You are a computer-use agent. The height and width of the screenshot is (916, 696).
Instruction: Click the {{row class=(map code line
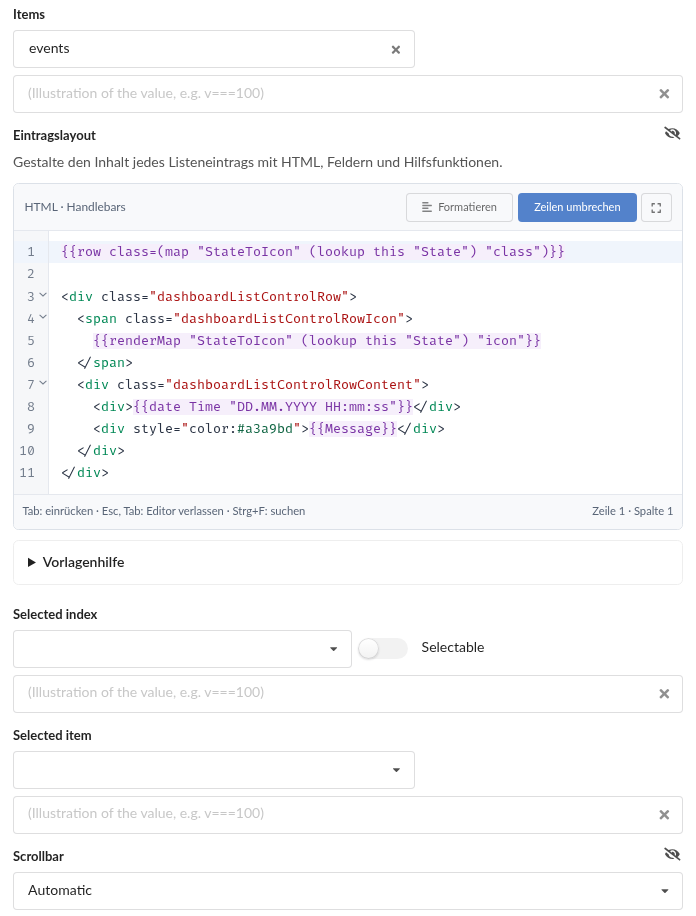(x=313, y=252)
